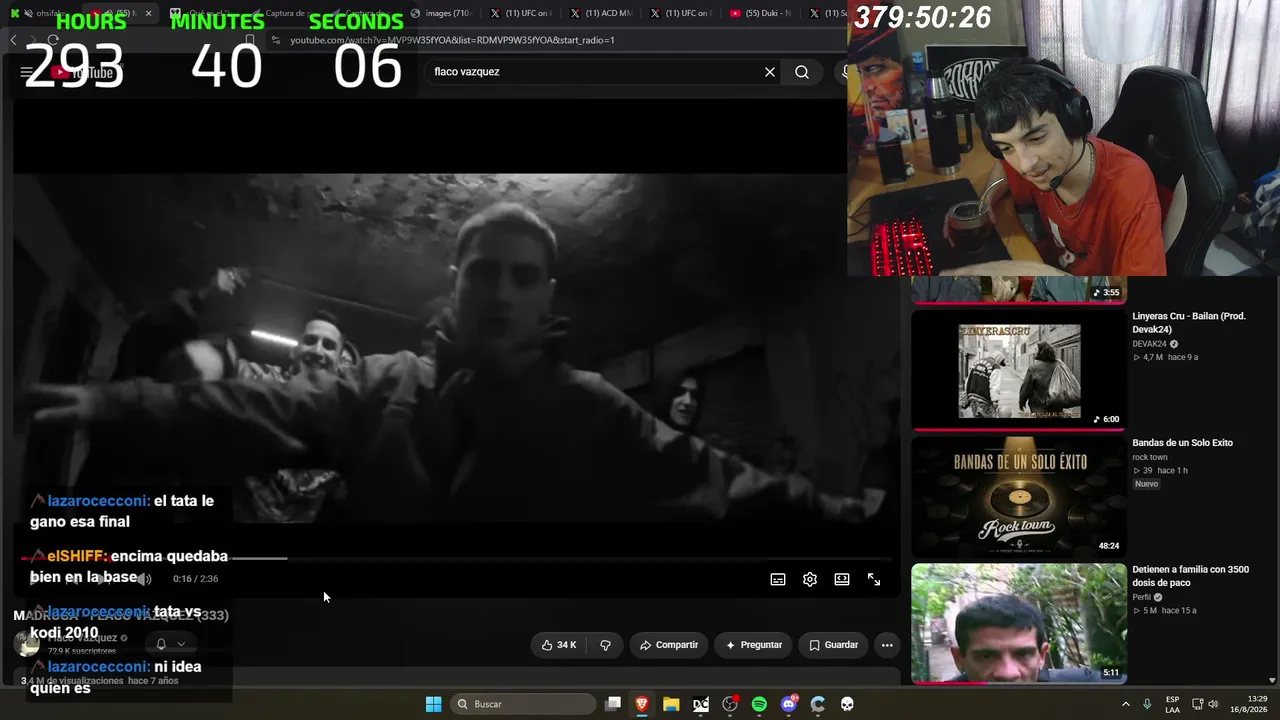Like the video showing 34 K
The height and width of the screenshot is (720, 1280).
[x=559, y=645]
